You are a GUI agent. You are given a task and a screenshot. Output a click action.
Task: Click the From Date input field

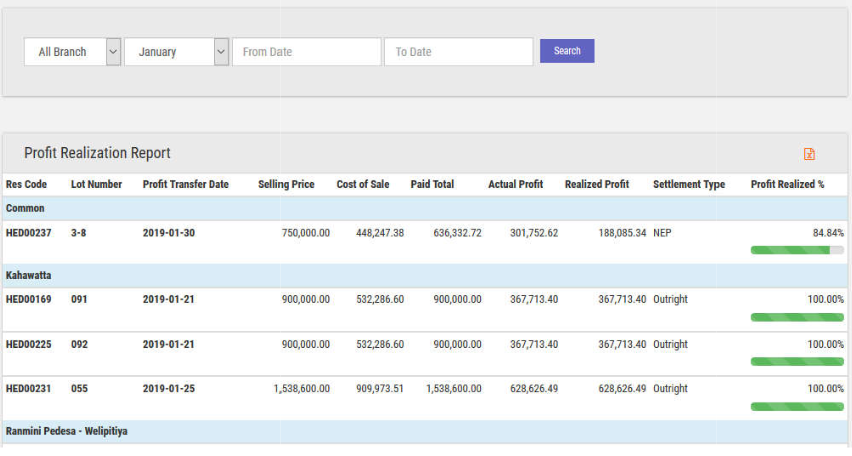(306, 52)
